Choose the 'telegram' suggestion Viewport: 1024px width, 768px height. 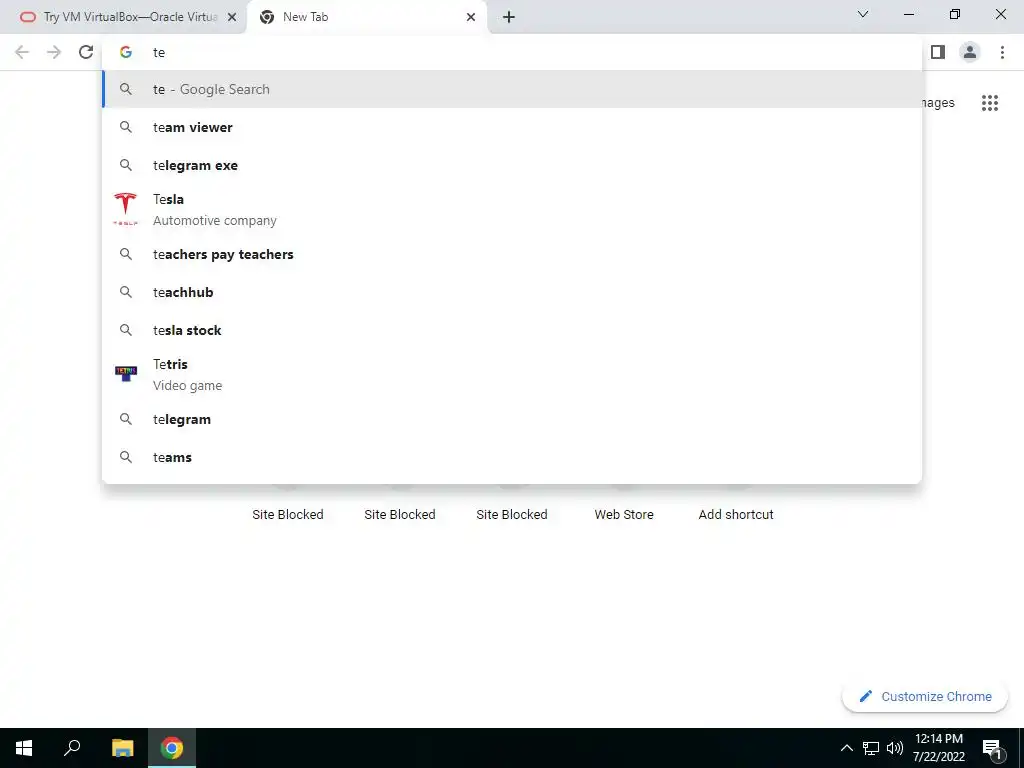512,419
